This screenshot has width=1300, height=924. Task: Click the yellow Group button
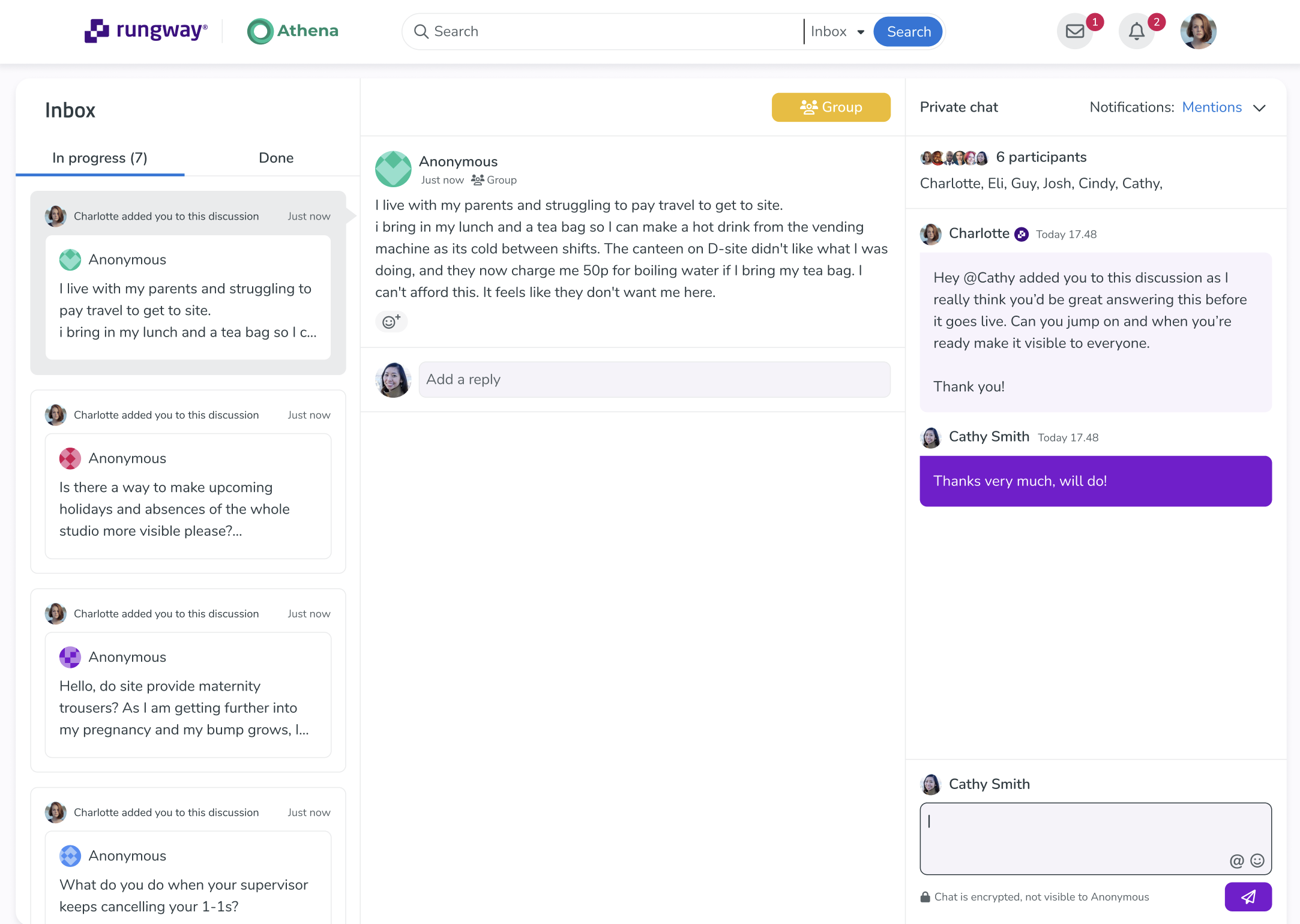[x=831, y=107]
